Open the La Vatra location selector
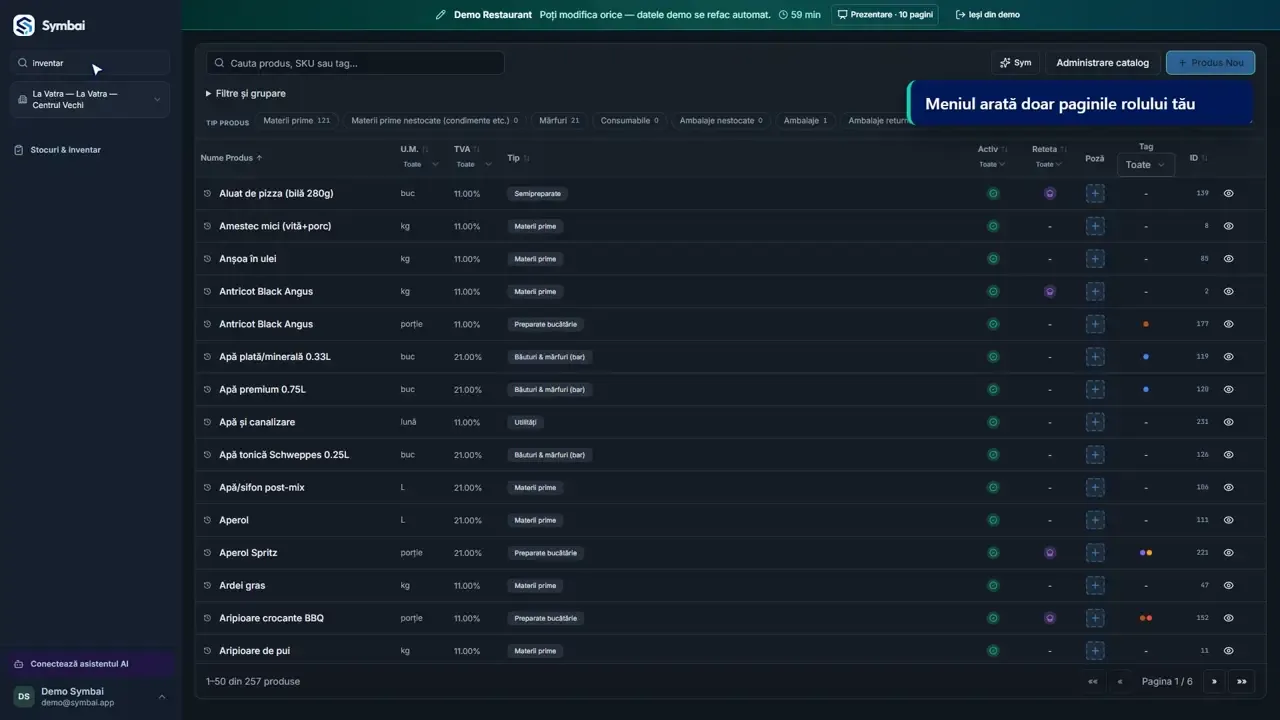 click(x=91, y=100)
